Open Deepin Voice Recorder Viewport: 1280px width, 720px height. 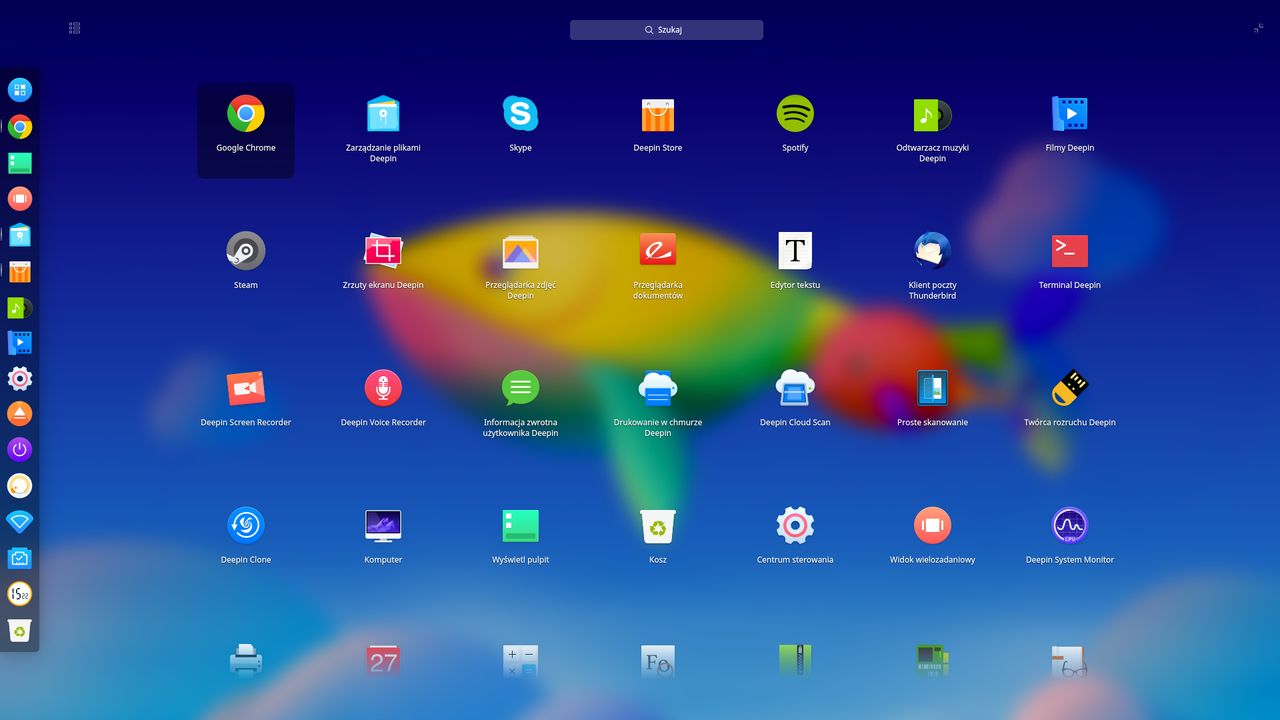(x=383, y=388)
